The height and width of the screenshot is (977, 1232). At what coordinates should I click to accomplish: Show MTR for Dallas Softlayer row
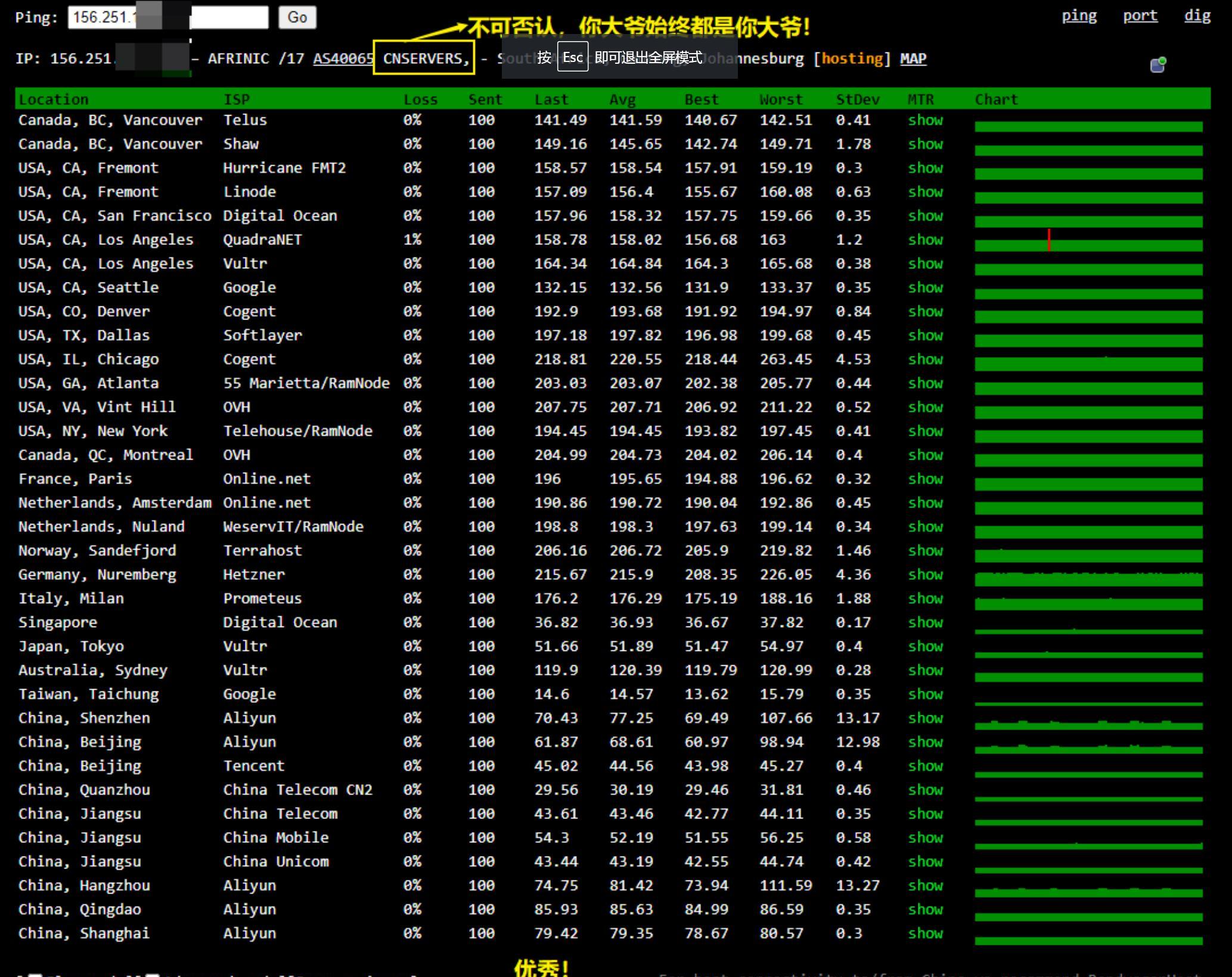pyautogui.click(x=925, y=334)
